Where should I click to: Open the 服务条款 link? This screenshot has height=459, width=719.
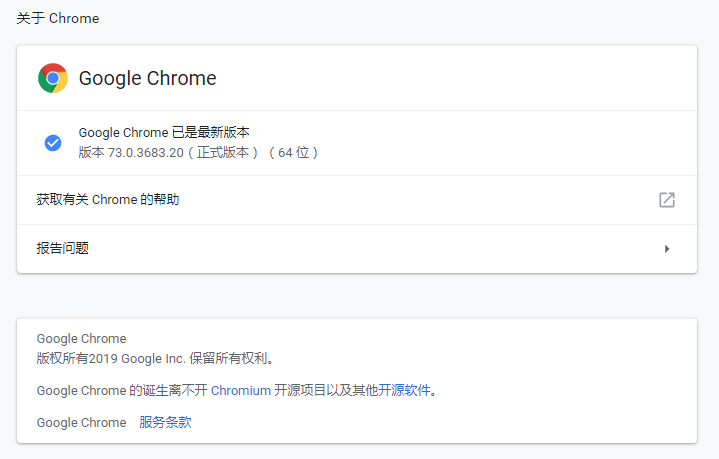(x=165, y=422)
